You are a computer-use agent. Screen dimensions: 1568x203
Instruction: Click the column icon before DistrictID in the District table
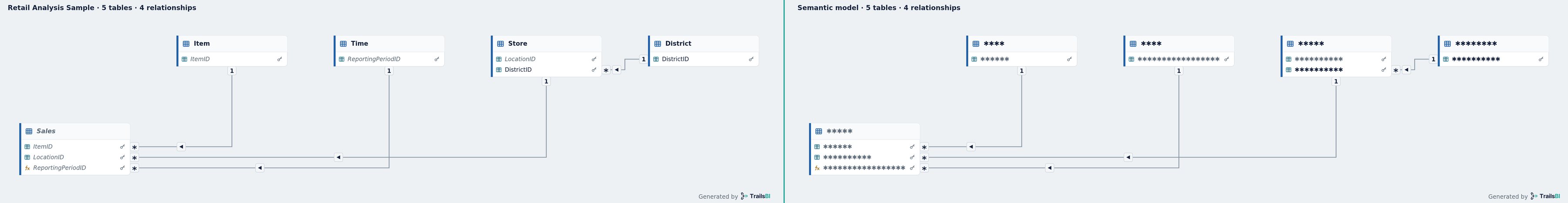tap(656, 60)
